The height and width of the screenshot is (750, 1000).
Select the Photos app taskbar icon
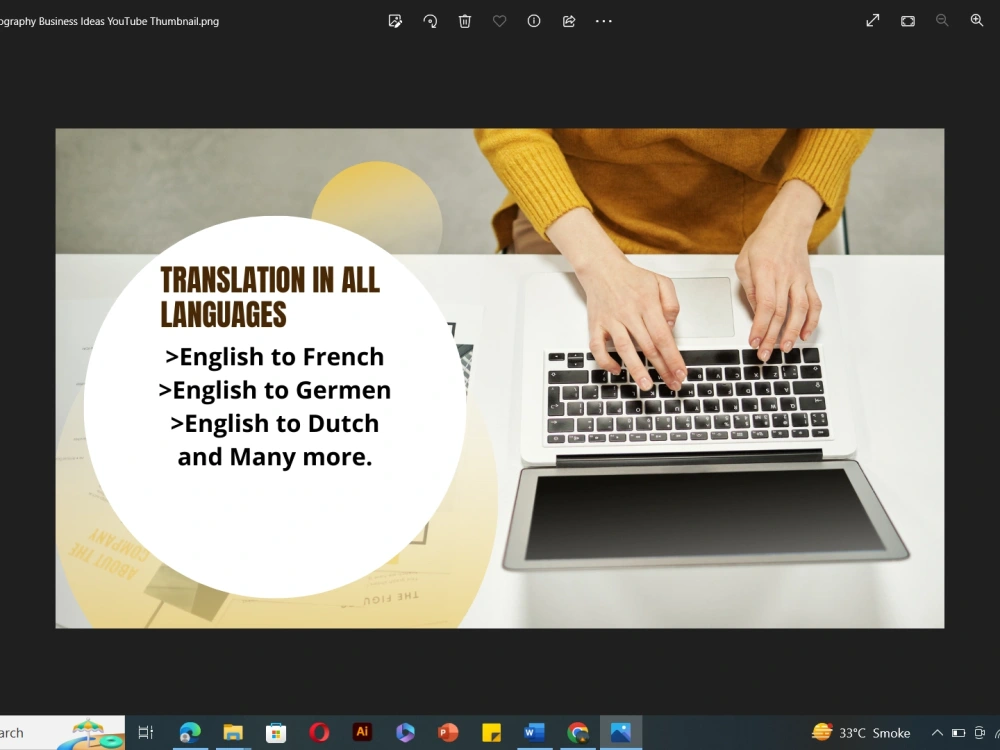[x=621, y=733]
